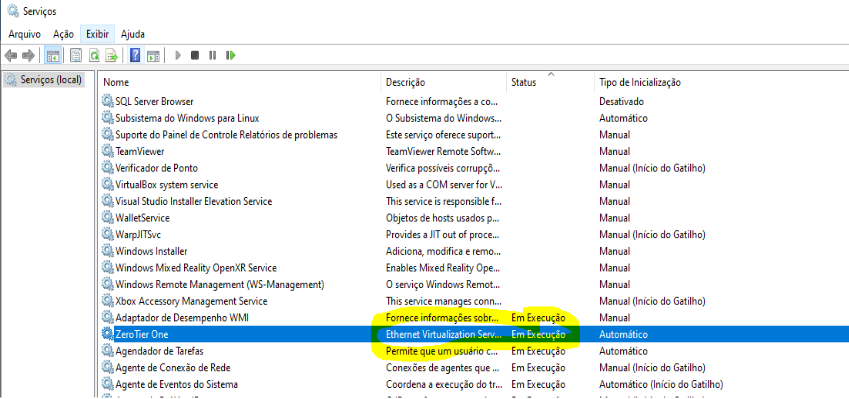The width and height of the screenshot is (849, 399).
Task: Click the gear icon beside WalletService
Action: [x=108, y=218]
